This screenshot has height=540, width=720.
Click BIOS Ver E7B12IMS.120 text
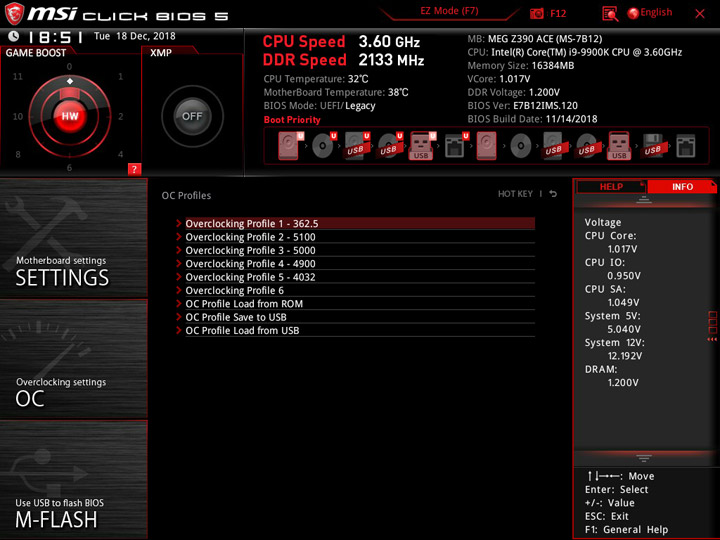point(523,106)
